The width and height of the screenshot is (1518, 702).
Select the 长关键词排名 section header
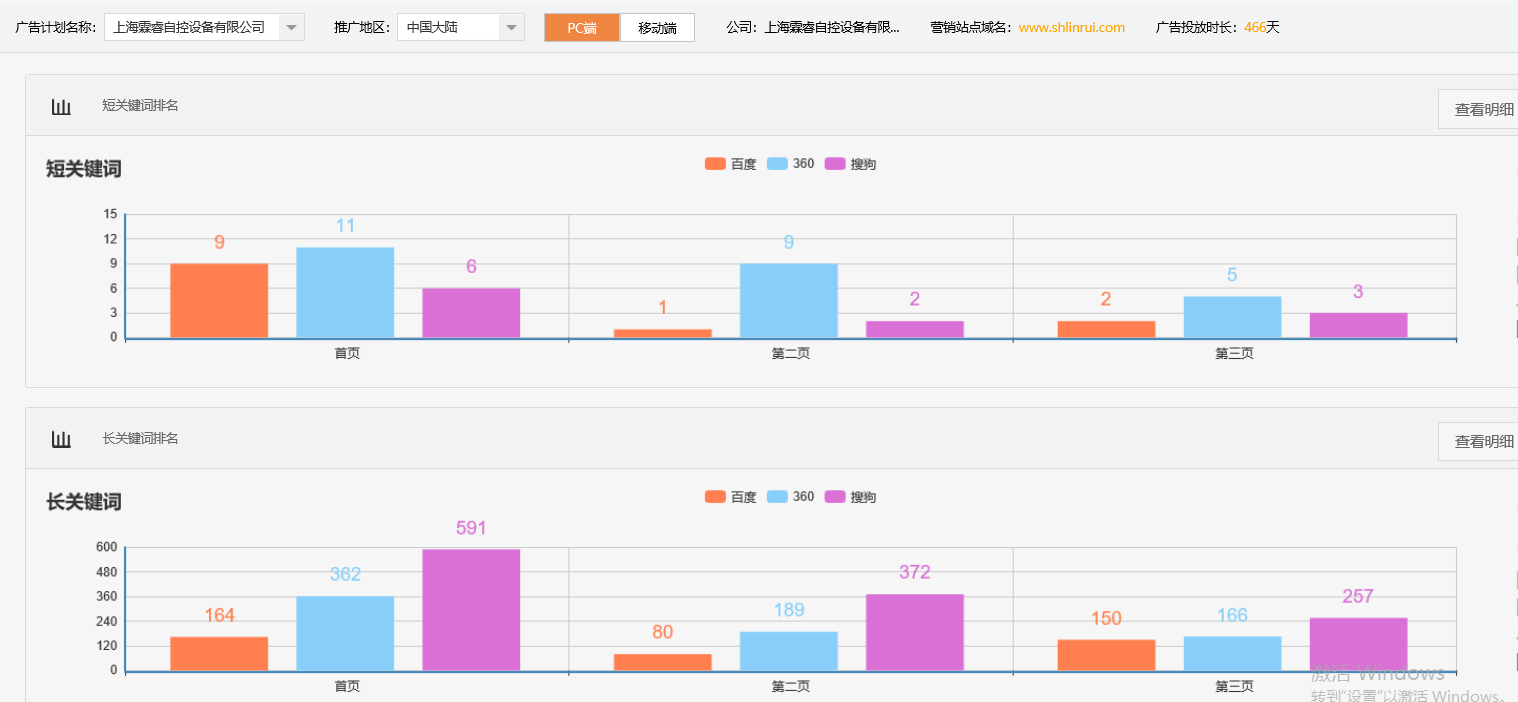[x=140, y=438]
